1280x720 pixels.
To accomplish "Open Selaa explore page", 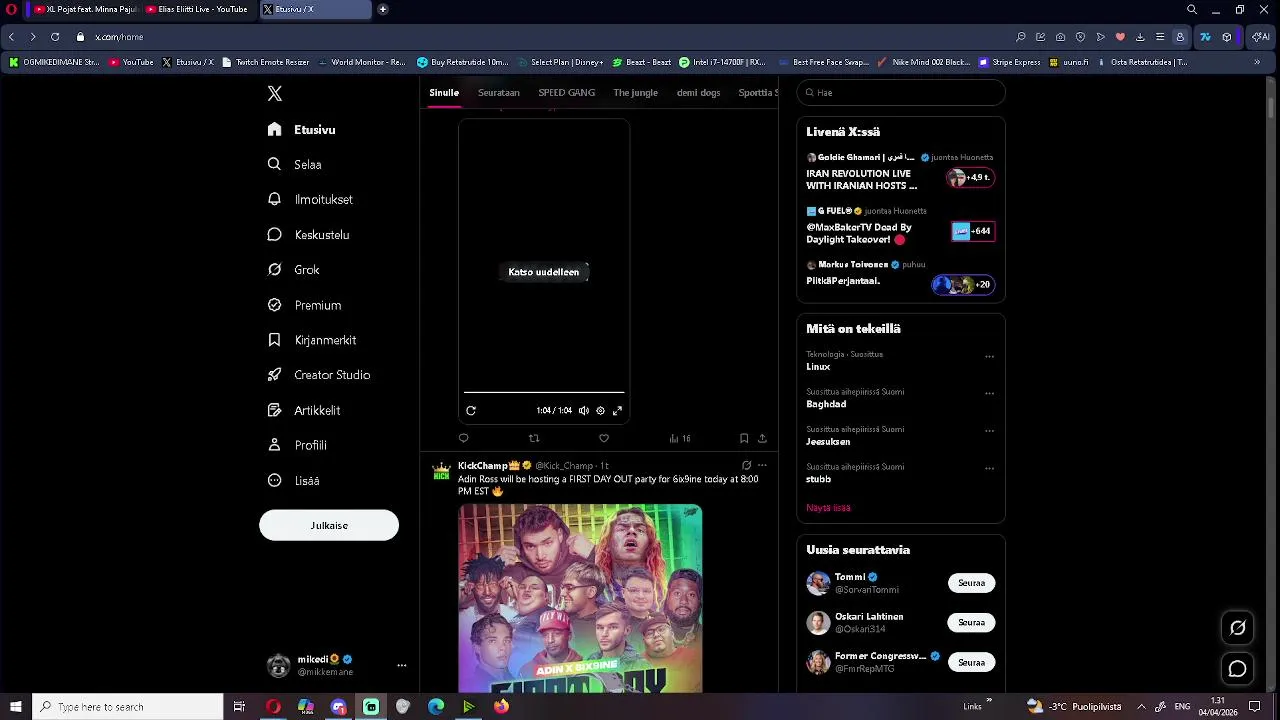I will [294, 165].
